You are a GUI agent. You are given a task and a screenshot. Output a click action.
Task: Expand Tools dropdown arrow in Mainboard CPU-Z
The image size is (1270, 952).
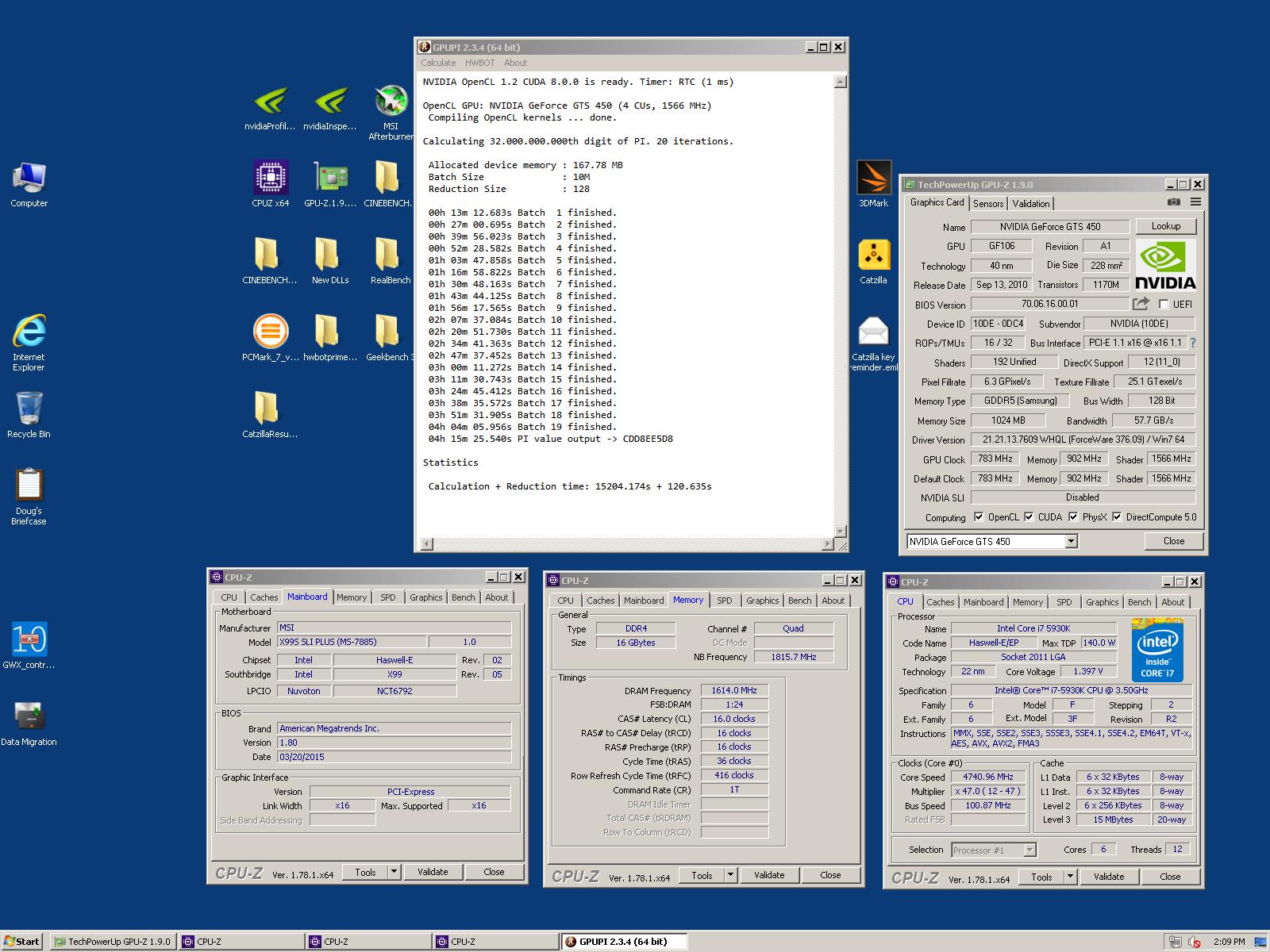[x=394, y=871]
